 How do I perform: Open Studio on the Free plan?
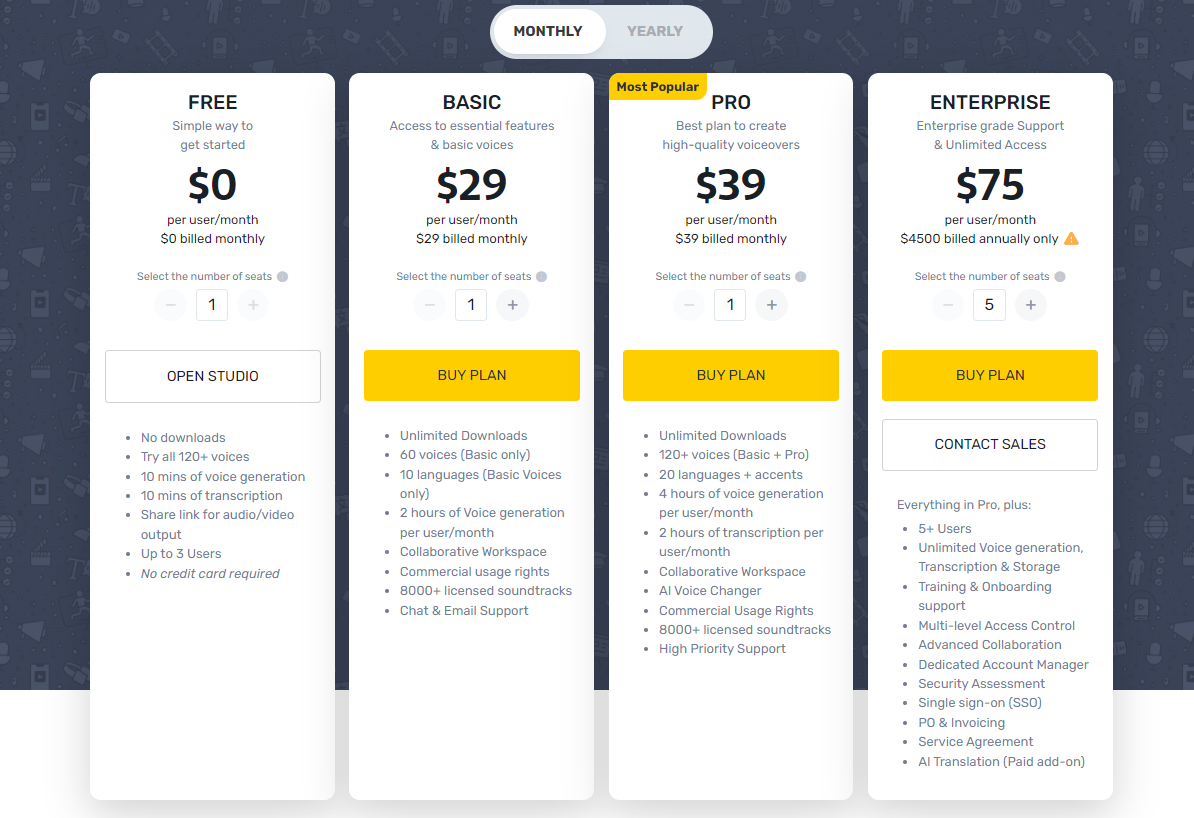[212, 376]
